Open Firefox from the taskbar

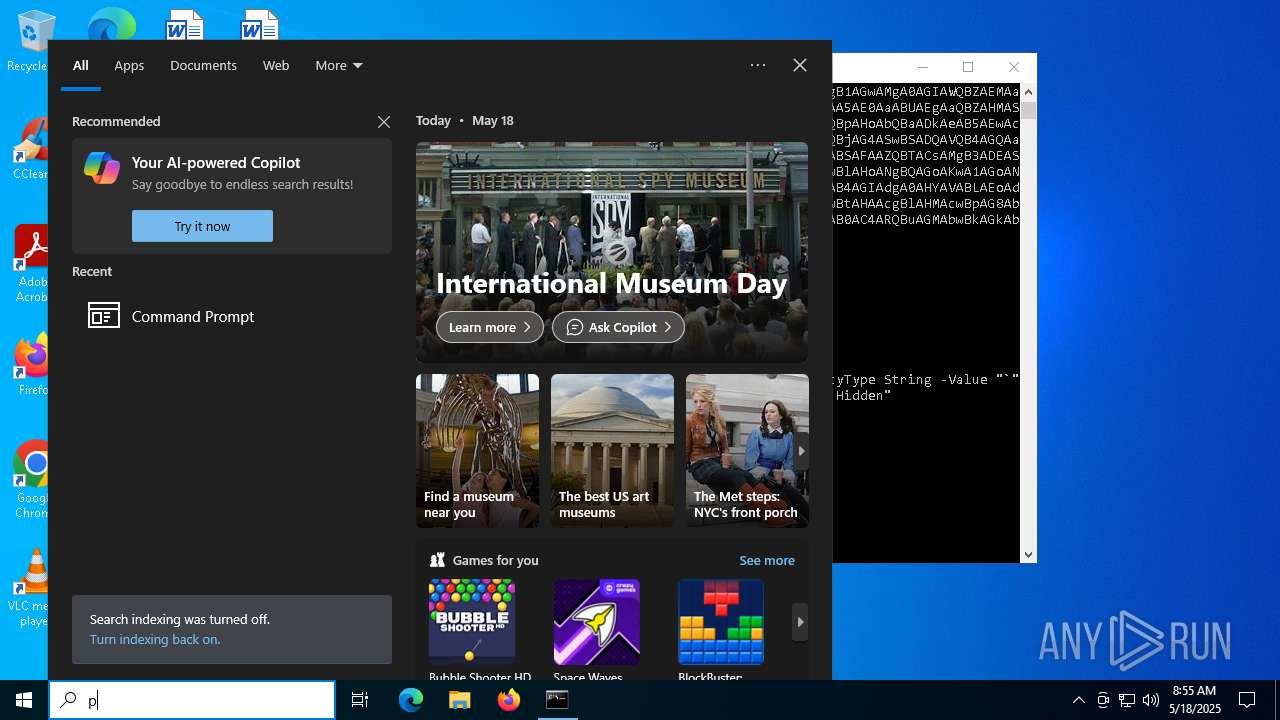coord(508,700)
